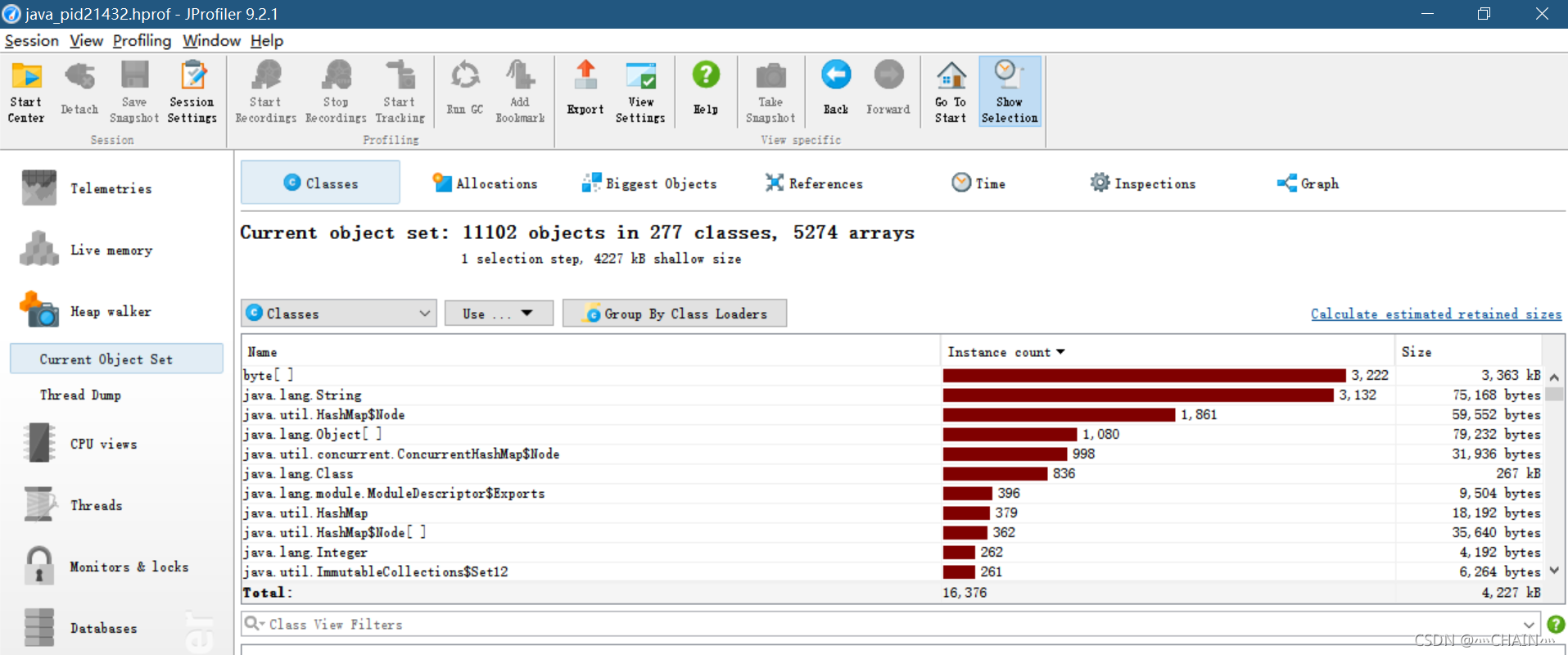Click Group By Class Loaders button
The width and height of the screenshot is (1568, 655).
click(675, 313)
